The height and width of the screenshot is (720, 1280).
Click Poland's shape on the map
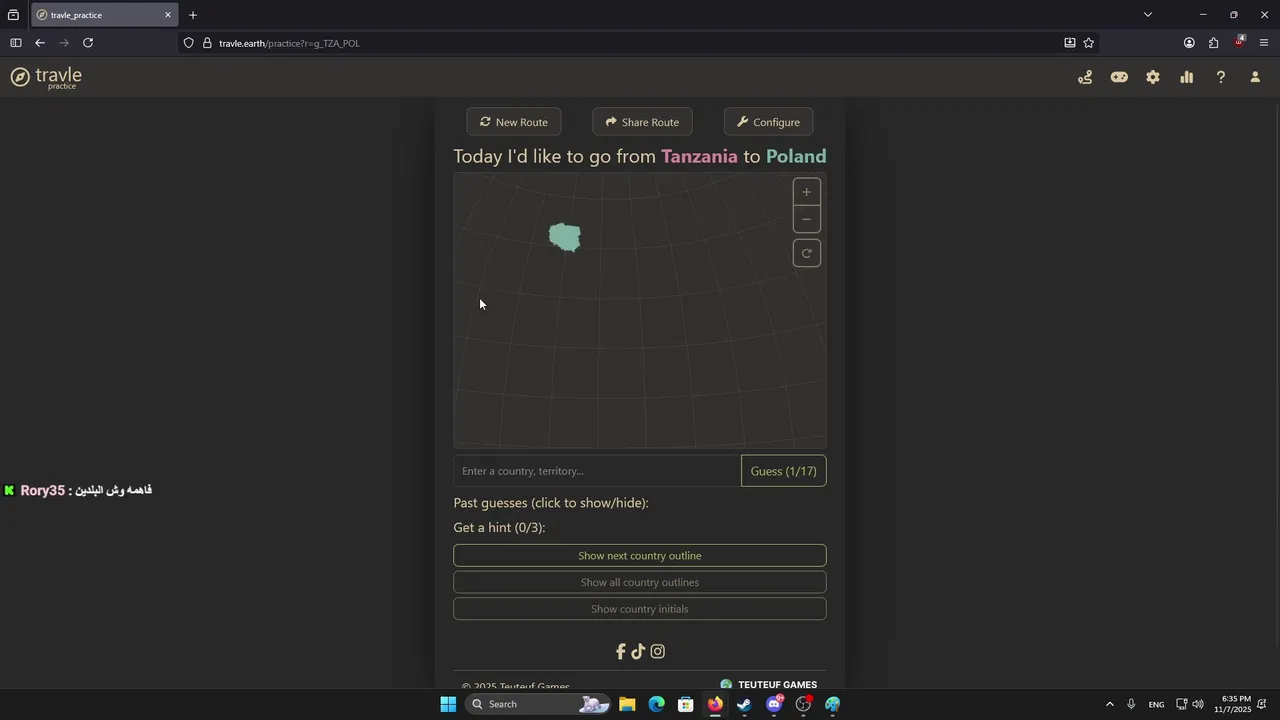coord(565,237)
